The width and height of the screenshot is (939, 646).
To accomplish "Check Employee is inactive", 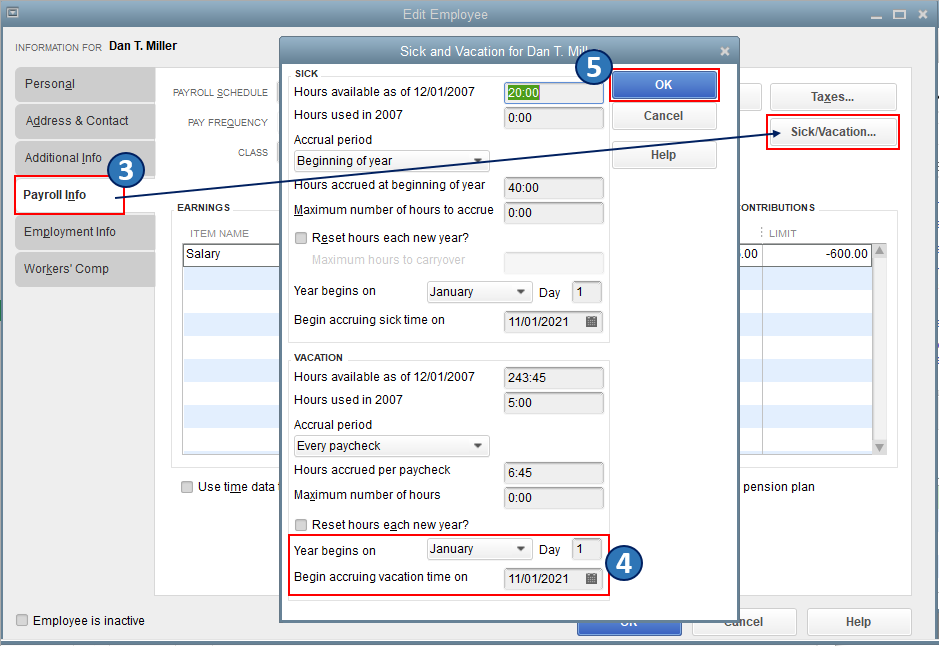I will pos(22,620).
